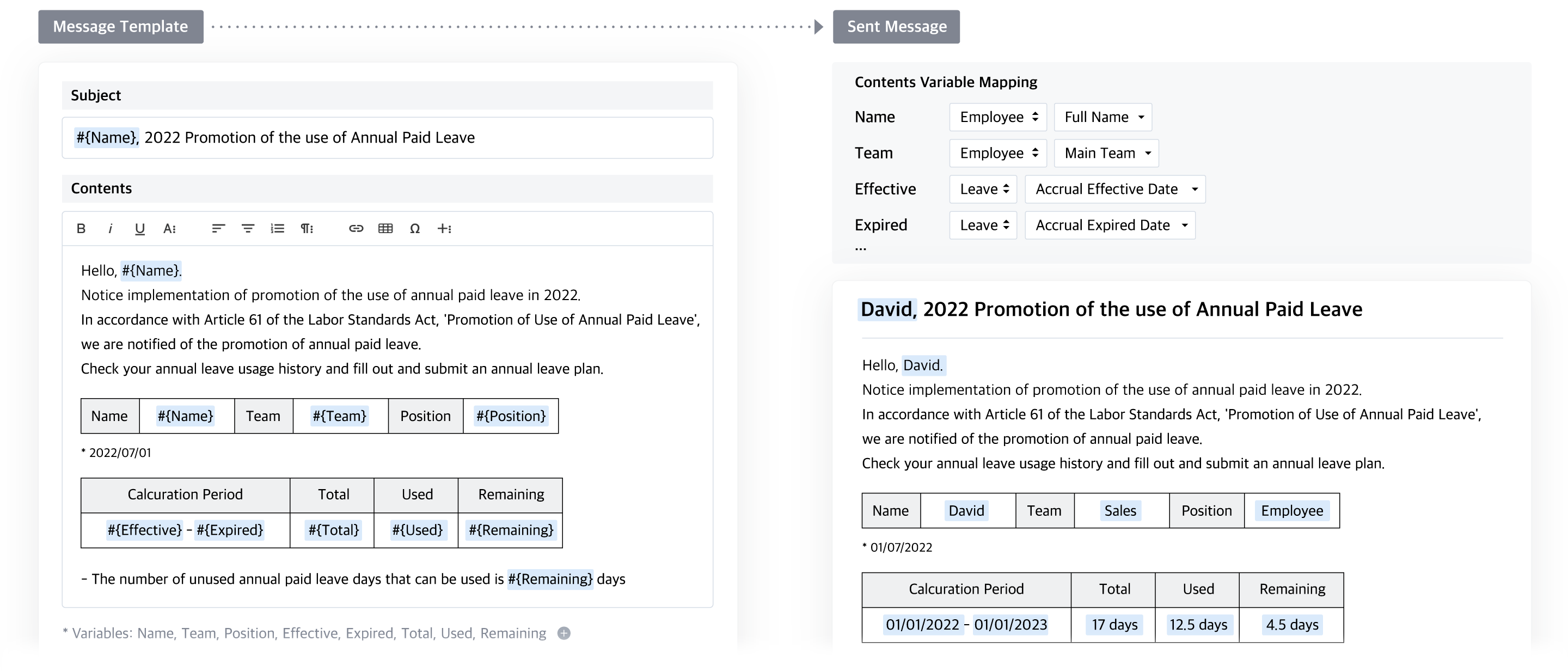Toggle underline formatting in the toolbar
Image resolution: width=1568 pixels, height=671 pixels.
pyautogui.click(x=139, y=228)
